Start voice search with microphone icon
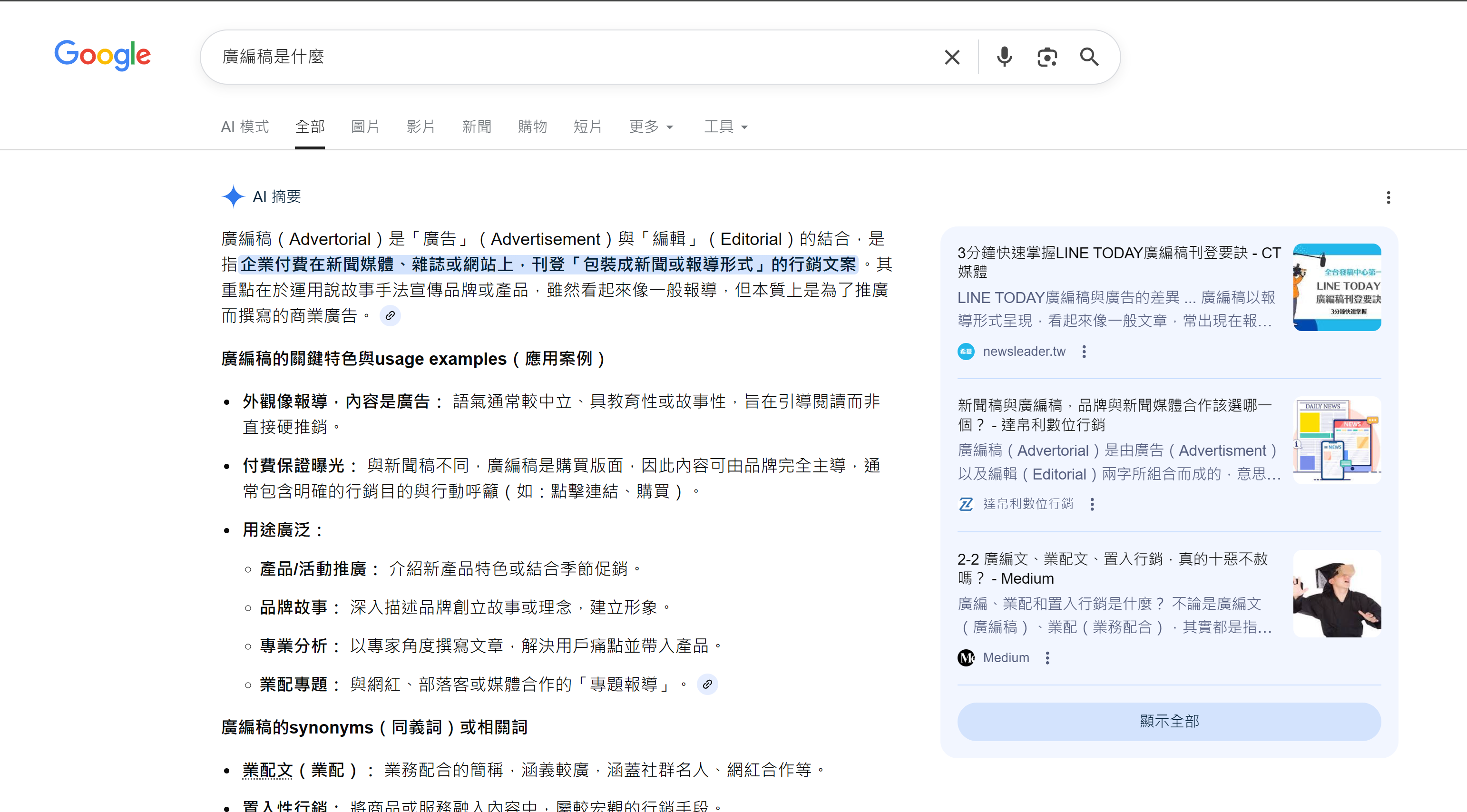Image resolution: width=1467 pixels, height=812 pixels. [x=1005, y=57]
